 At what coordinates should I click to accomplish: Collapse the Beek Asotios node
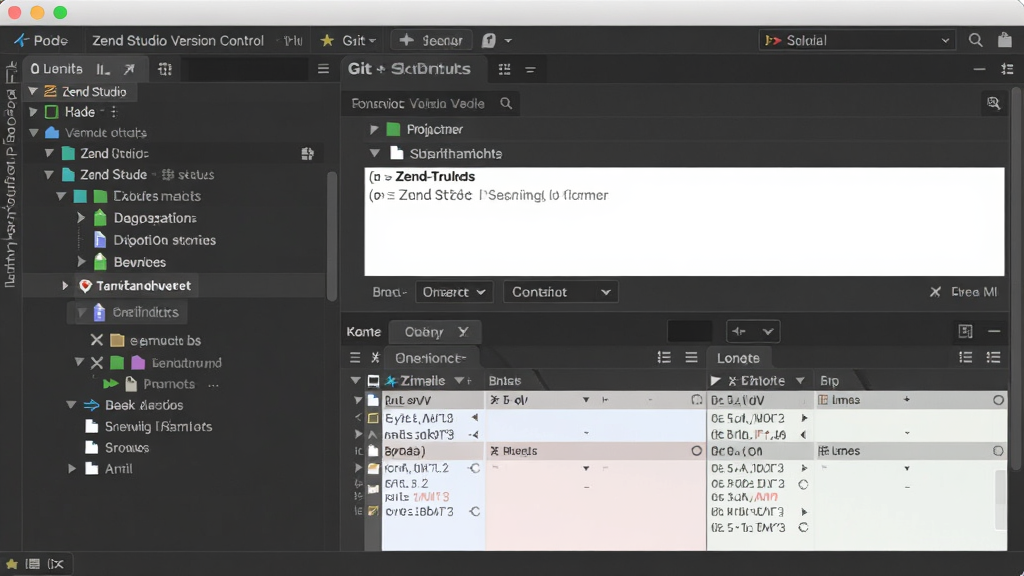pos(71,405)
